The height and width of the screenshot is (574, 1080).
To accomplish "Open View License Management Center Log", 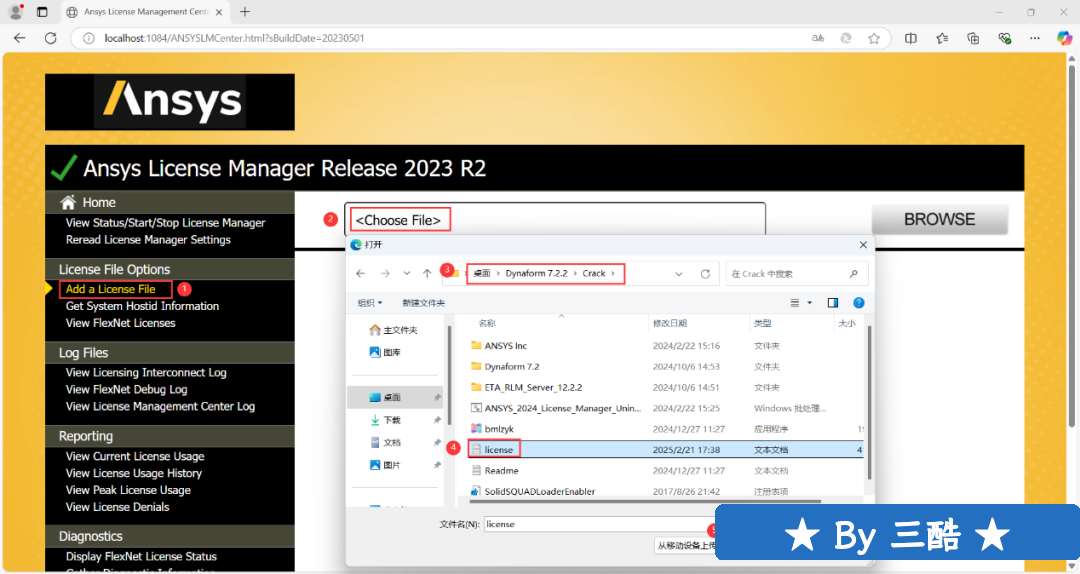I will coord(160,406).
